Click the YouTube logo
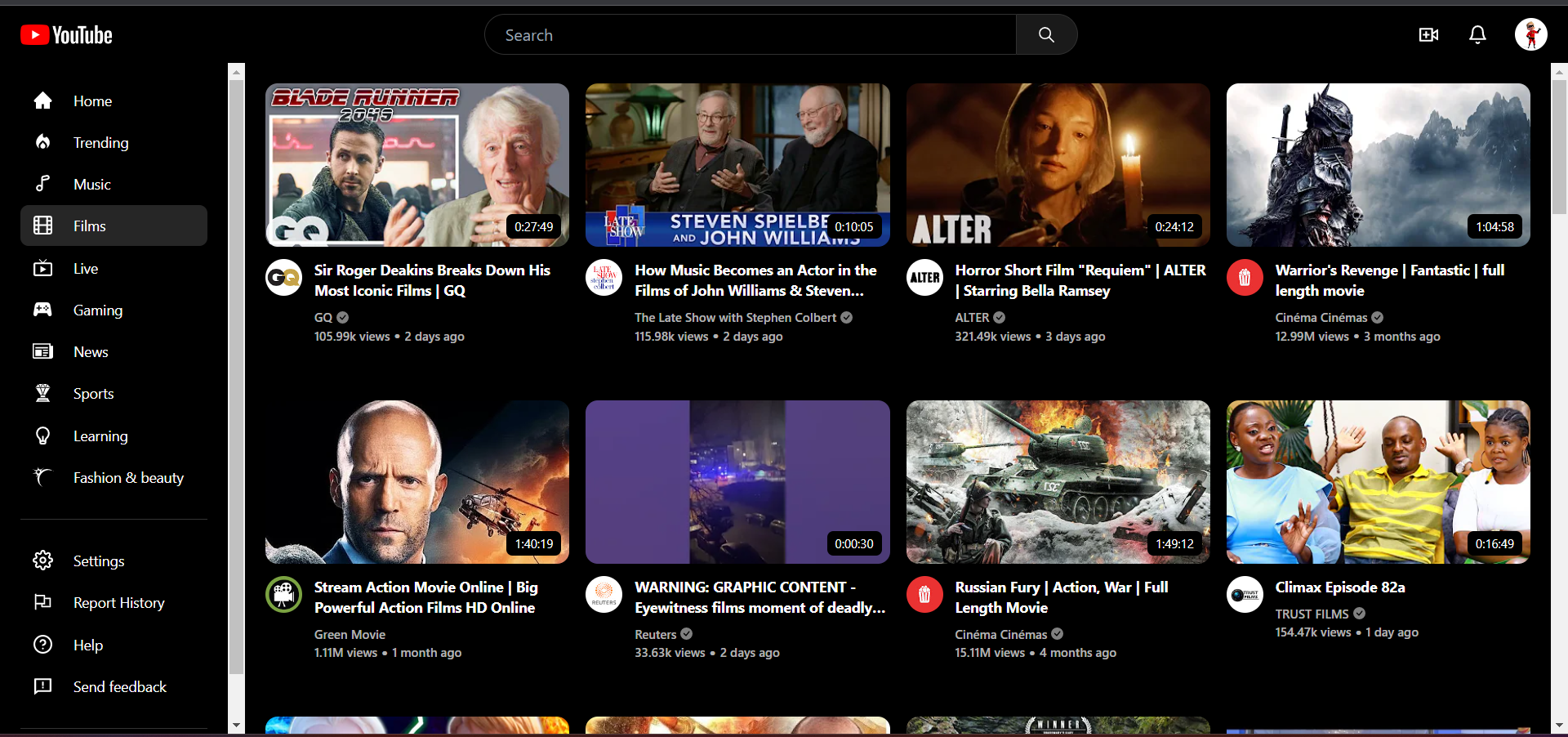 tap(66, 35)
